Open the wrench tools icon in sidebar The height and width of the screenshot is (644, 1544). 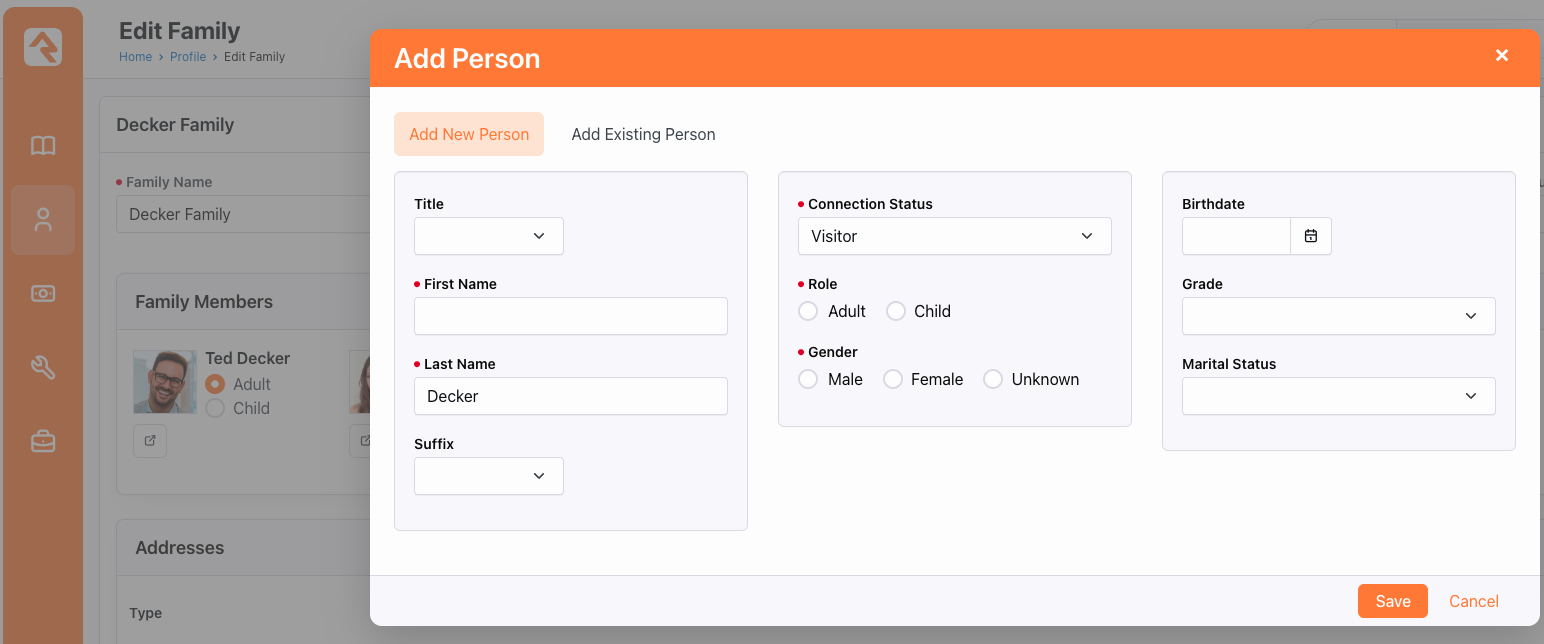(43, 367)
